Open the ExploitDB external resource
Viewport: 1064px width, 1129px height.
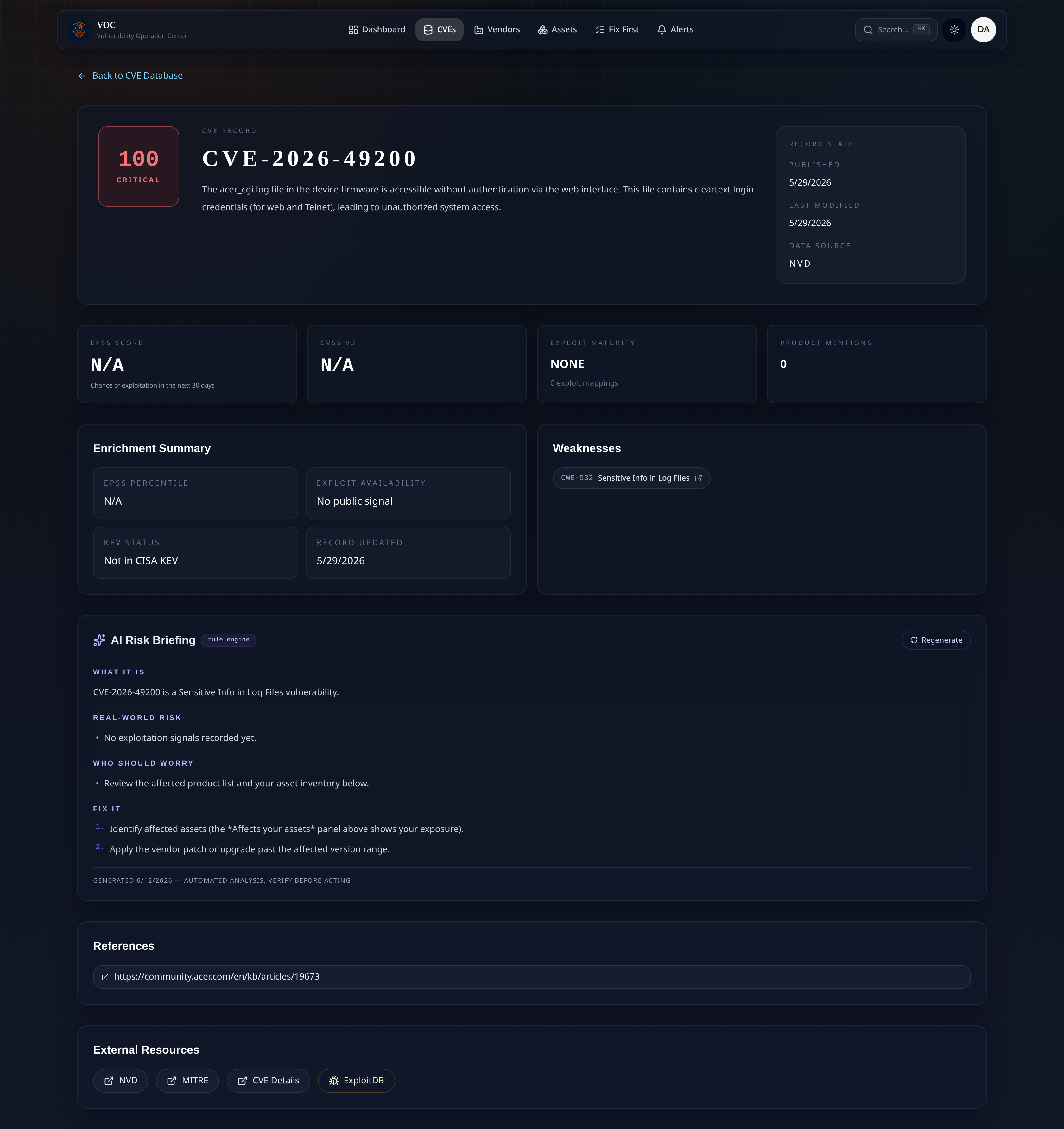pyautogui.click(x=356, y=1081)
